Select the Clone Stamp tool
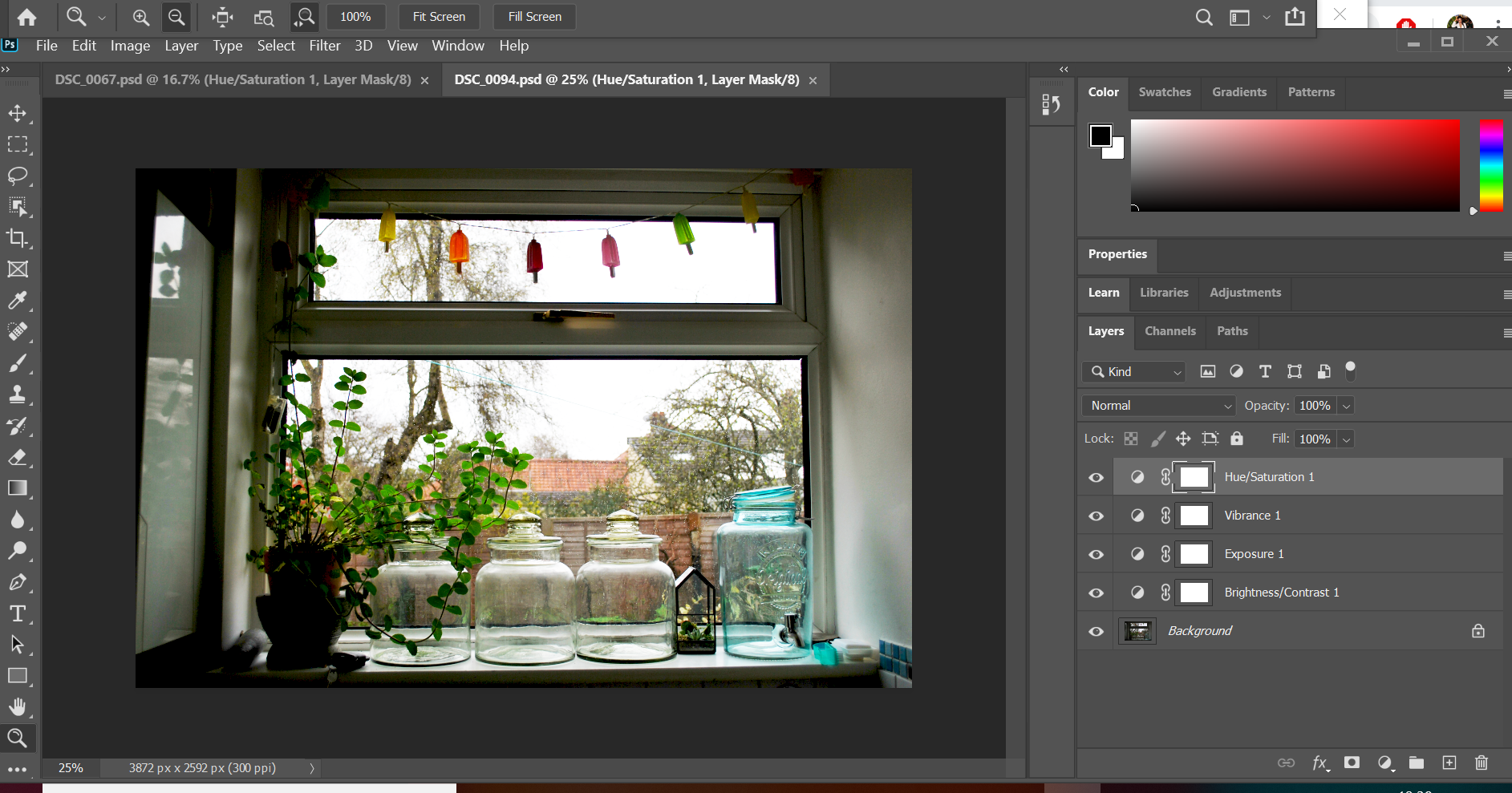 pos(17,394)
